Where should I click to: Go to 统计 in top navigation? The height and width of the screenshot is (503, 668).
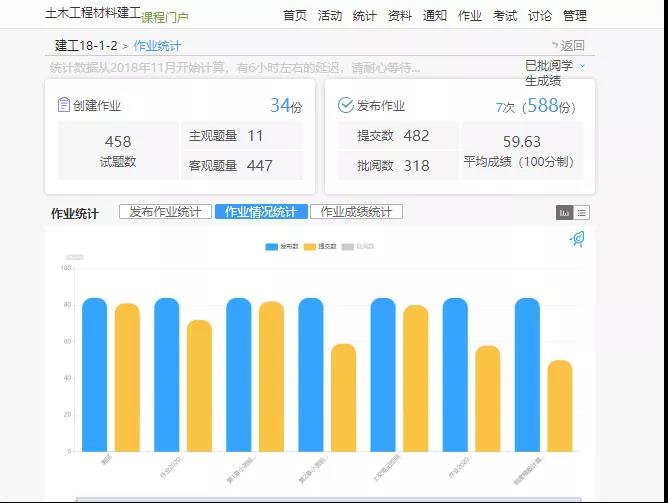click(365, 16)
